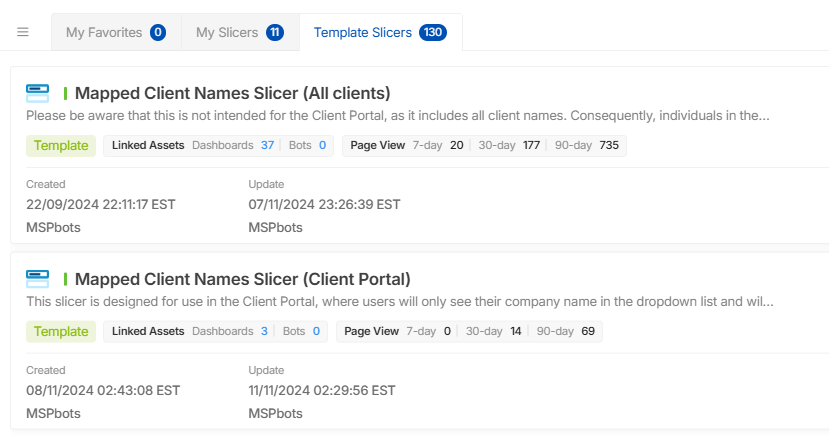
Task: Switch to the My Favorites tab
Action: tap(116, 32)
